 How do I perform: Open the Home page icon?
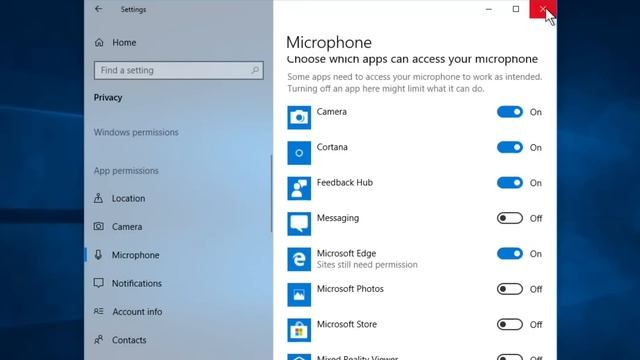tap(99, 42)
